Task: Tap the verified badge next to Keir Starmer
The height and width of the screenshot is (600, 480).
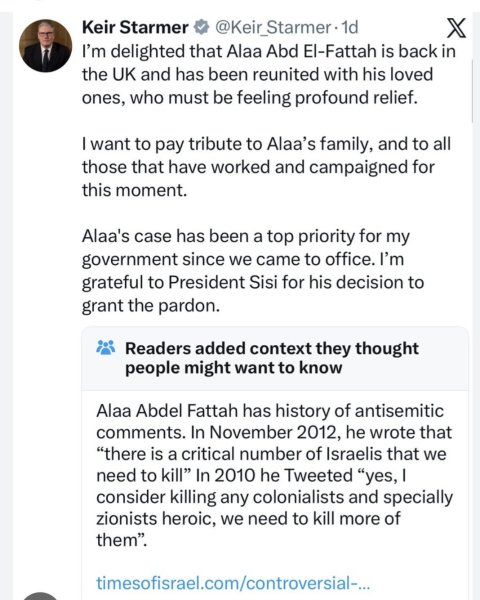Action: (201, 28)
